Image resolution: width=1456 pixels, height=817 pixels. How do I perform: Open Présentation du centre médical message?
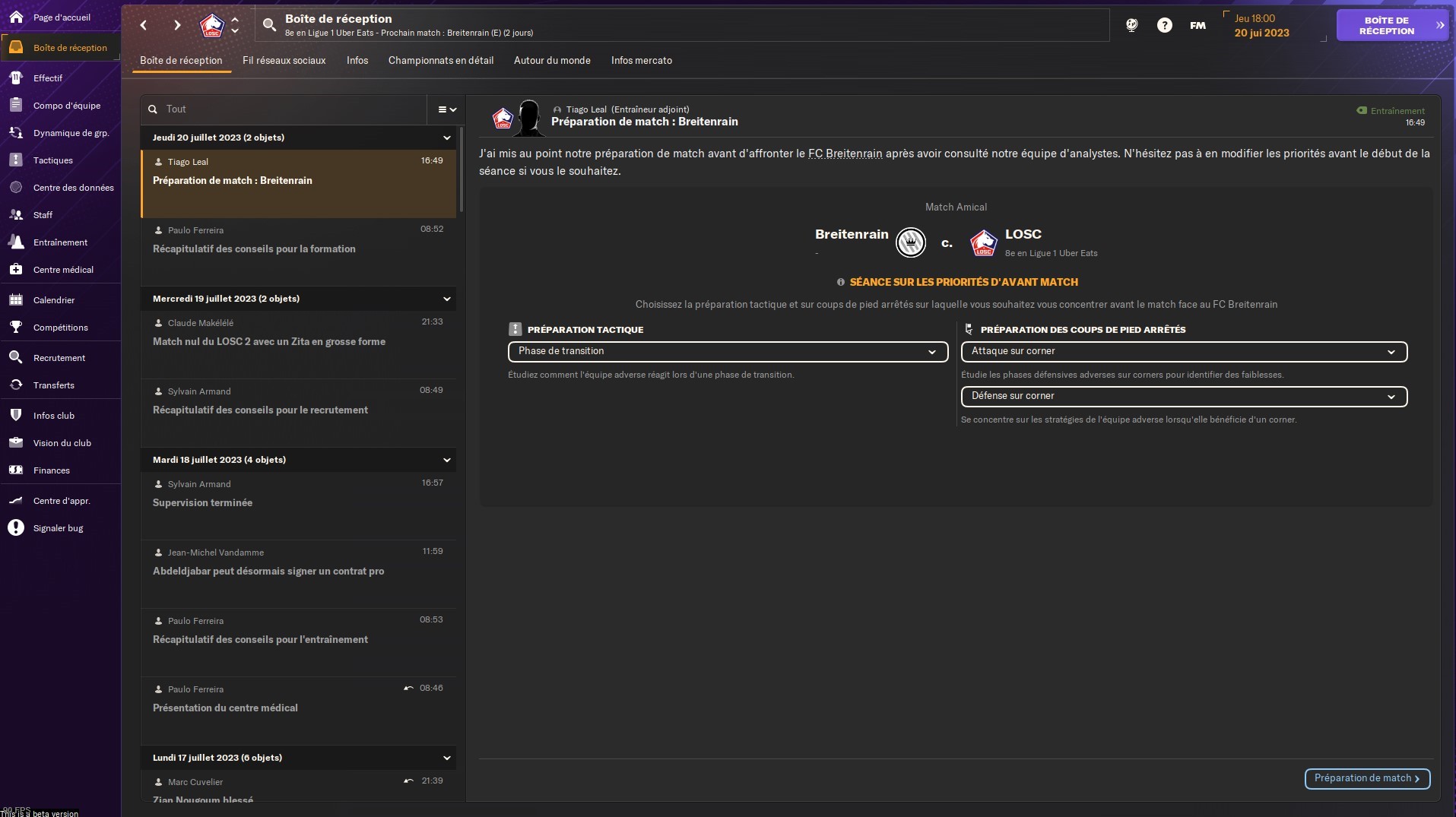click(x=298, y=710)
